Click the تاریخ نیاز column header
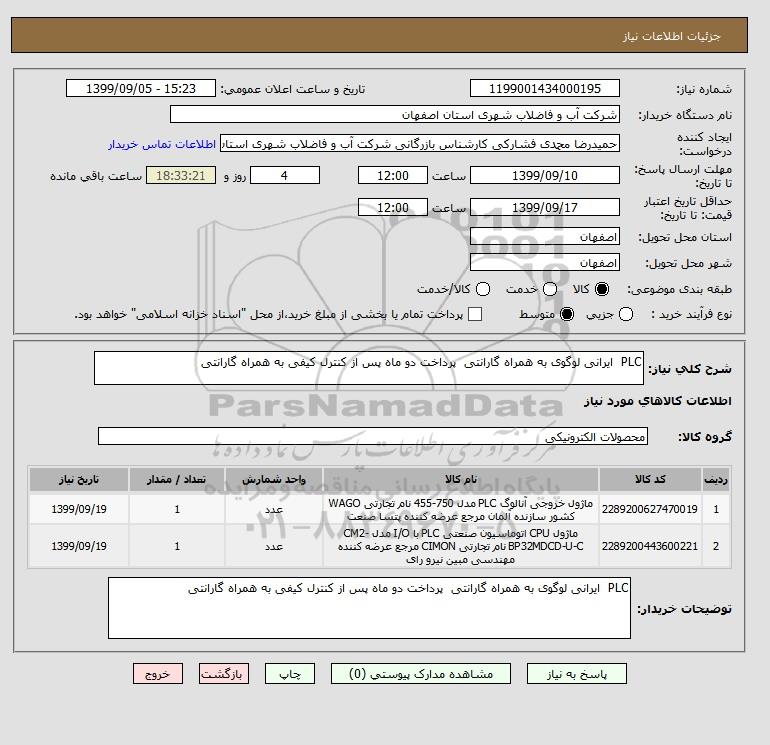 79,479
